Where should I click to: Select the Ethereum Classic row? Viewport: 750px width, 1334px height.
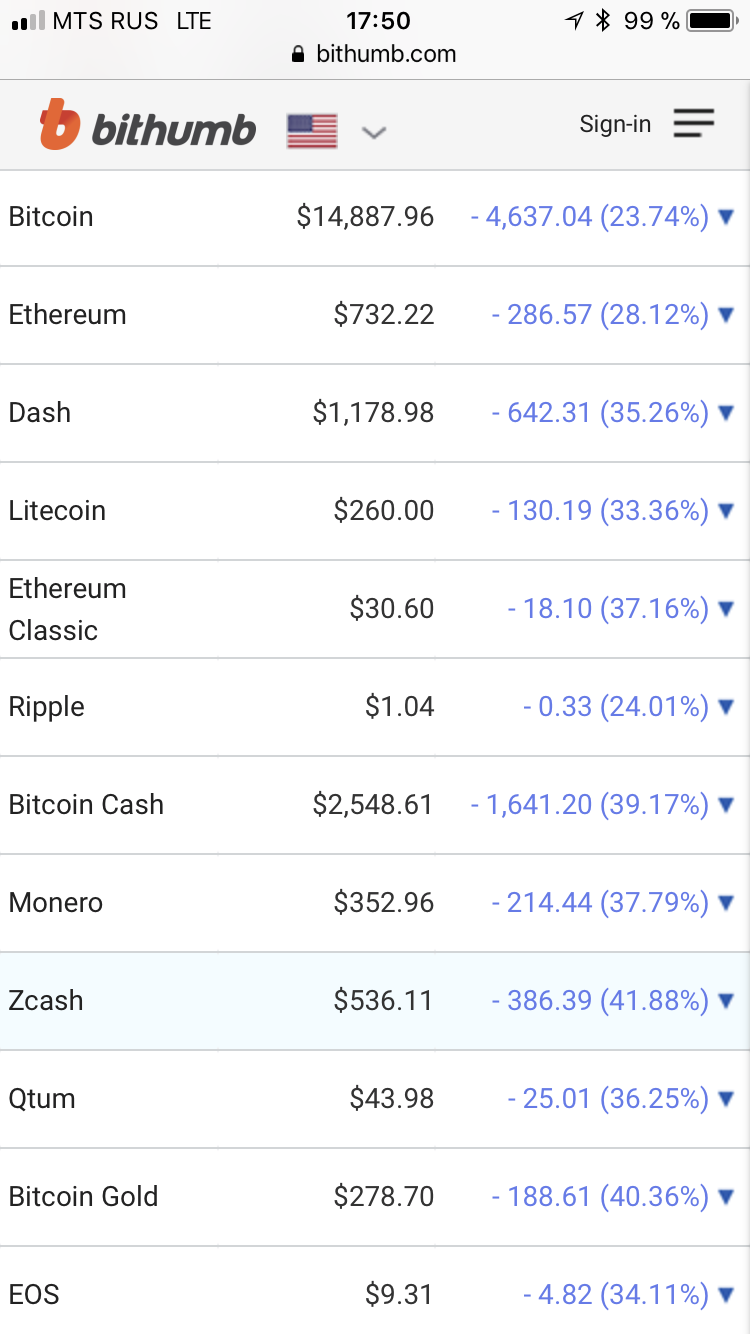point(67,609)
